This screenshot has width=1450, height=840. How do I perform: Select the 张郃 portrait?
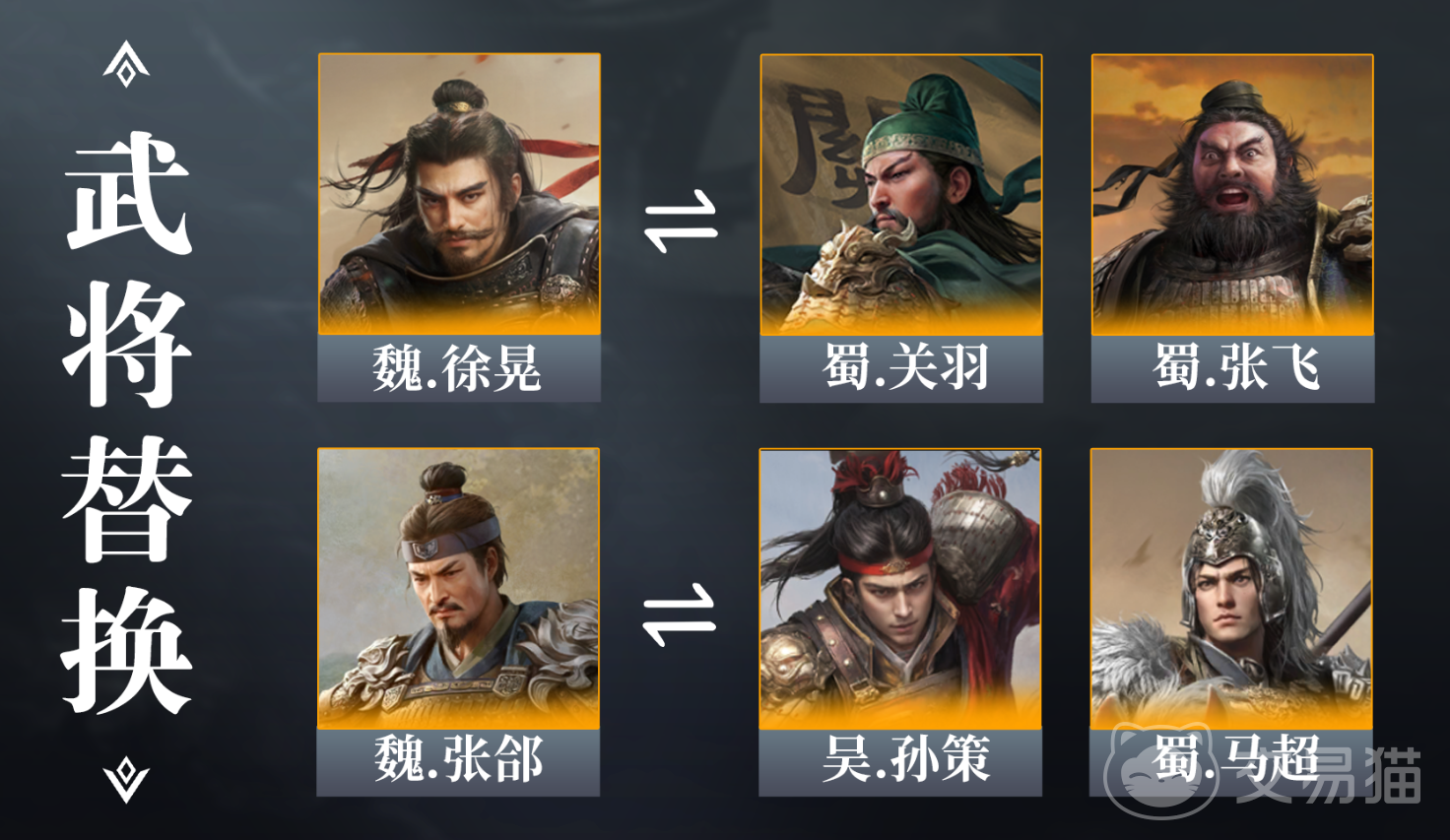coord(458,589)
